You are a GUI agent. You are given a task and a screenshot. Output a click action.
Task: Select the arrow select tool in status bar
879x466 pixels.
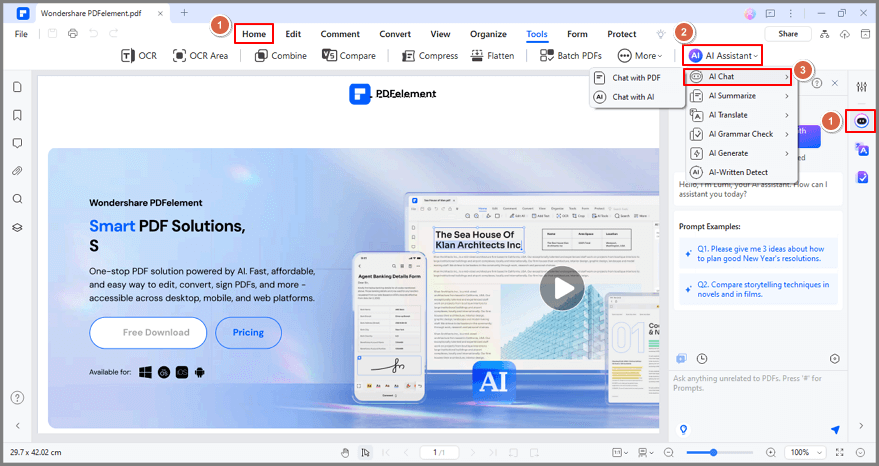[x=366, y=453]
